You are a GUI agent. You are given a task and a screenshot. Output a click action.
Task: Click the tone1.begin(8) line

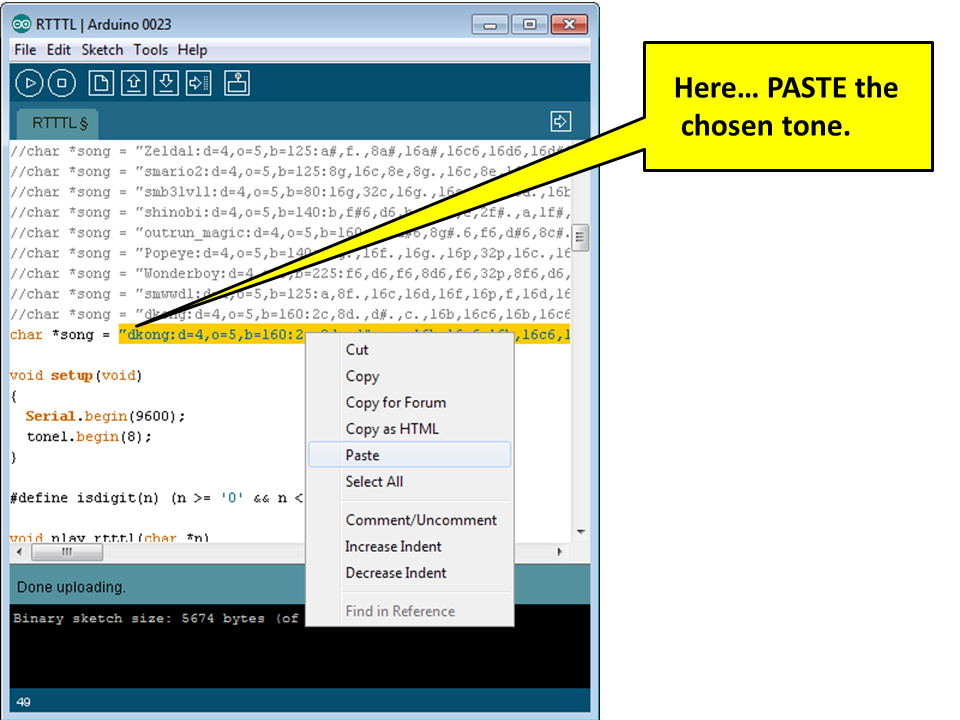[x=89, y=437]
